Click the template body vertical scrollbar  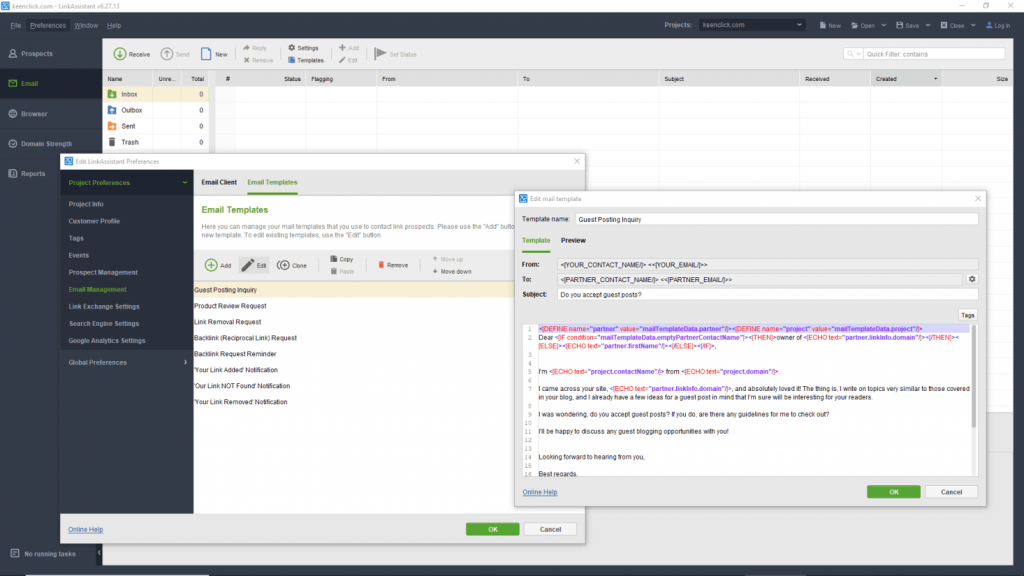(974, 379)
